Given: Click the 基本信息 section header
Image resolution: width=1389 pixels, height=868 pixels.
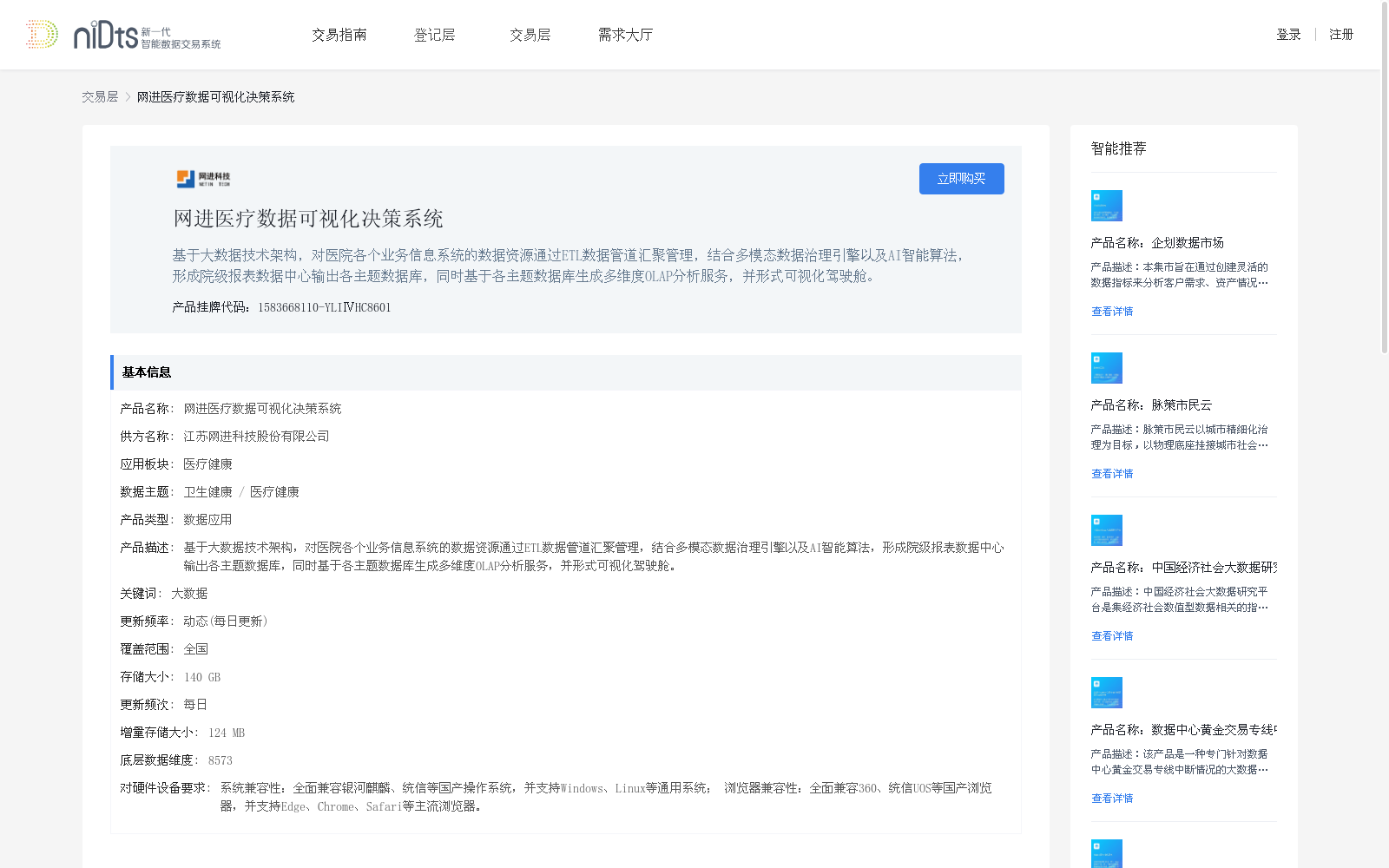Looking at the screenshot, I should coord(565,372).
